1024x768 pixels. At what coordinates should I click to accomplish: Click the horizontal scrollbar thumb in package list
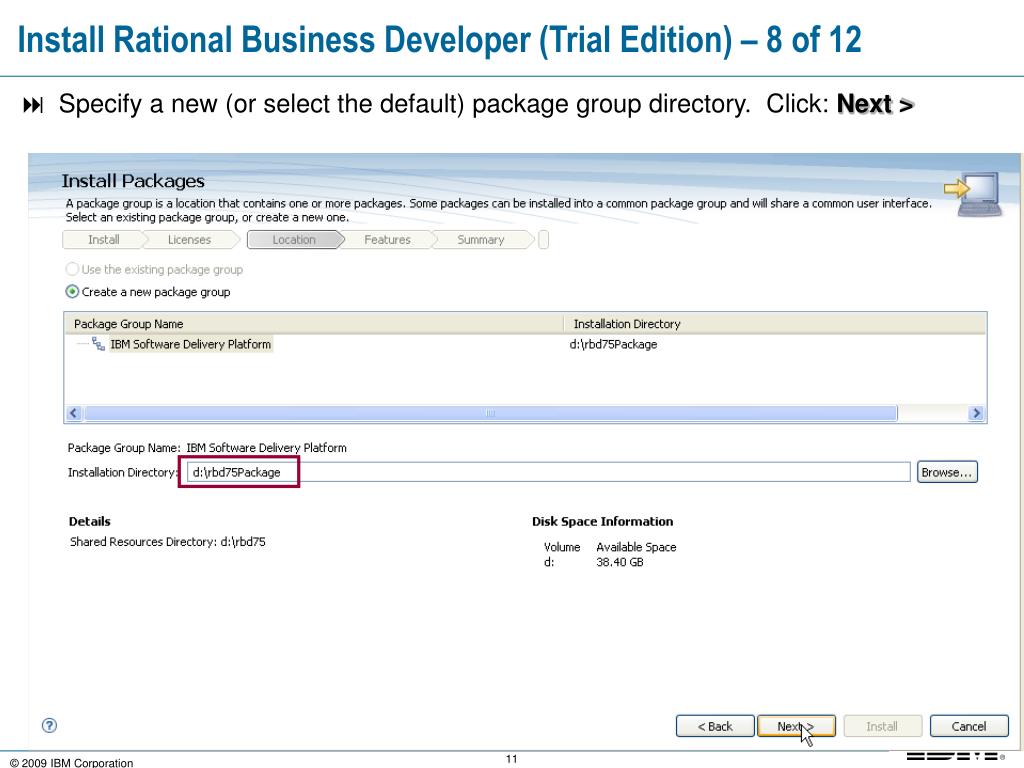pyautogui.click(x=490, y=413)
